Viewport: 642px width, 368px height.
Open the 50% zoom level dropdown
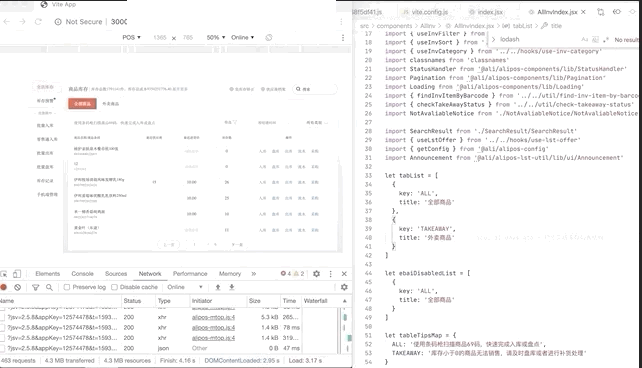[x=216, y=37]
